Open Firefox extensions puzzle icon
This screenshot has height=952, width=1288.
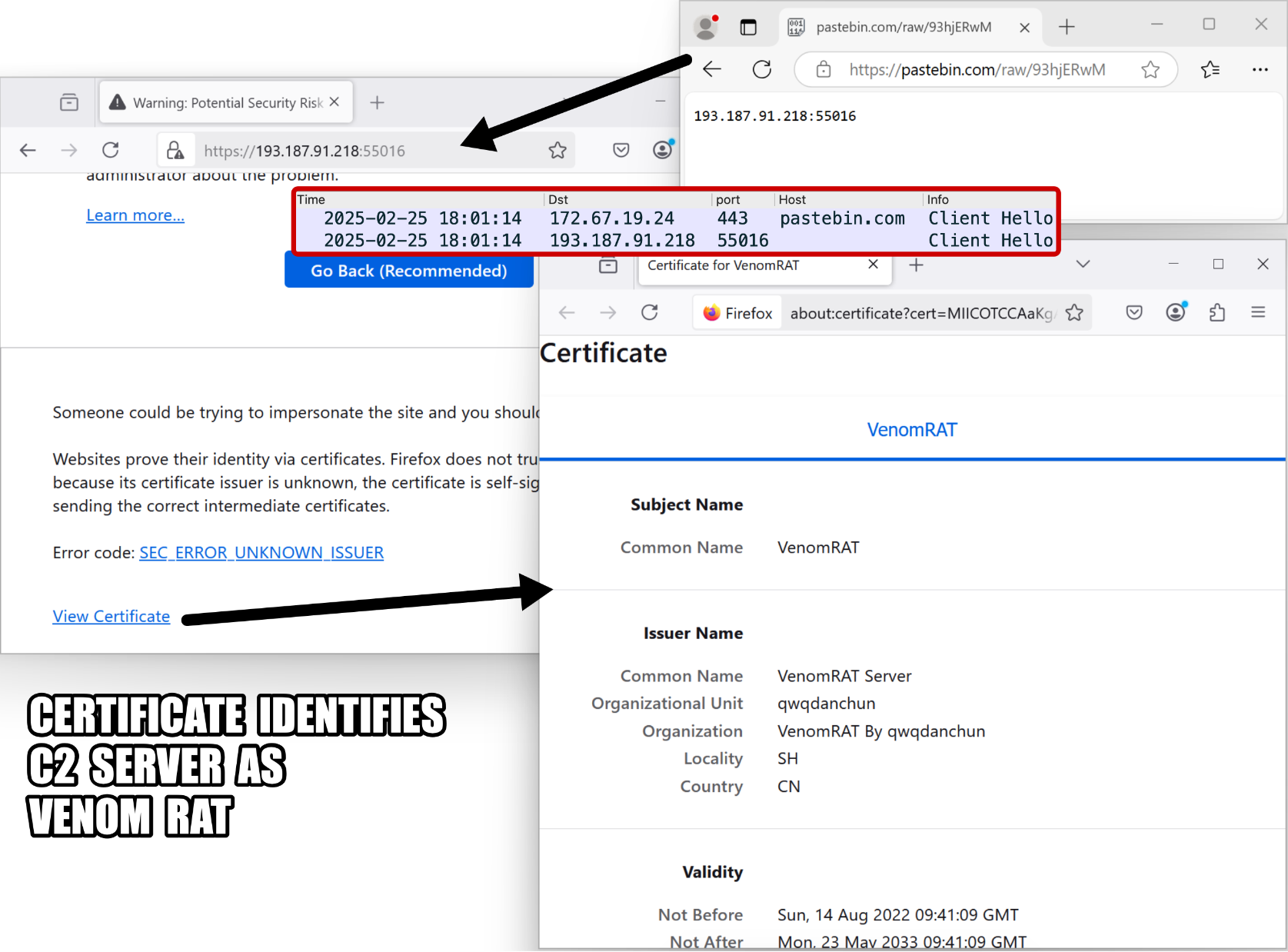pos(1217,313)
